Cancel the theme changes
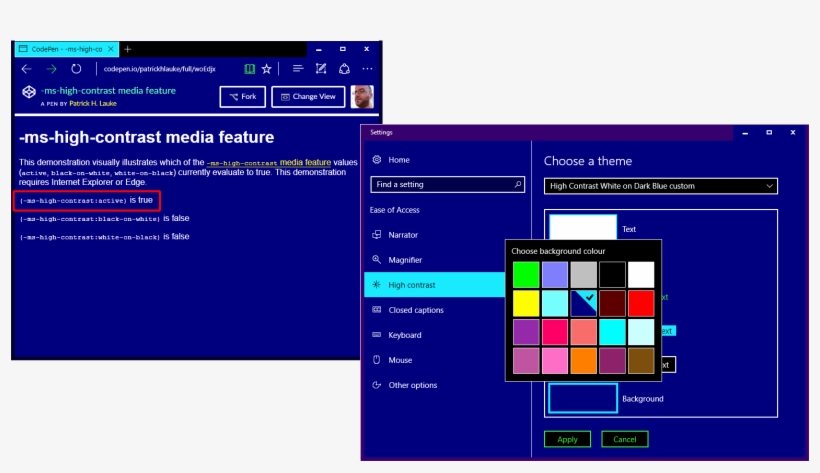This screenshot has width=820, height=473. coord(625,439)
